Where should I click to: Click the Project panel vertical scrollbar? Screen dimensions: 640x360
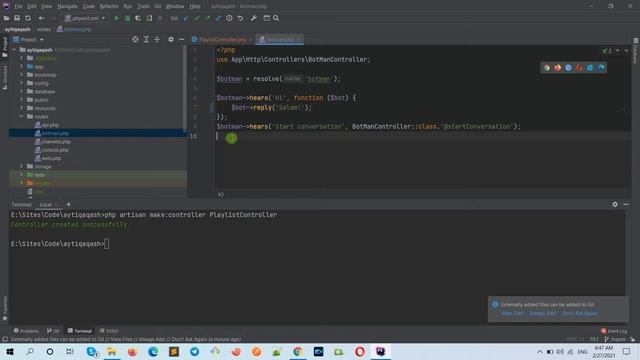(184, 88)
